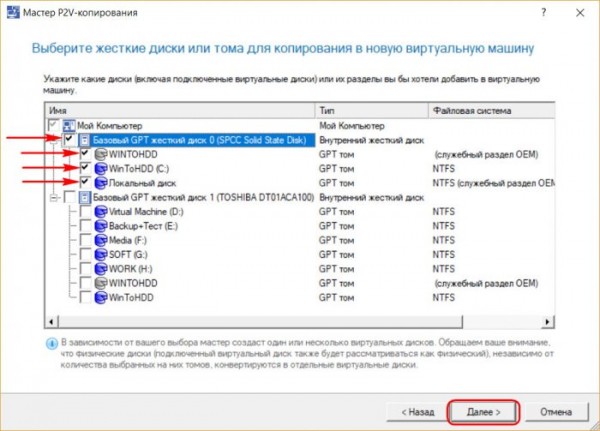Click NTFS cell in the WinToHDD (C:) row
Viewport: 600px width, 431px height.
pyautogui.click(x=443, y=169)
